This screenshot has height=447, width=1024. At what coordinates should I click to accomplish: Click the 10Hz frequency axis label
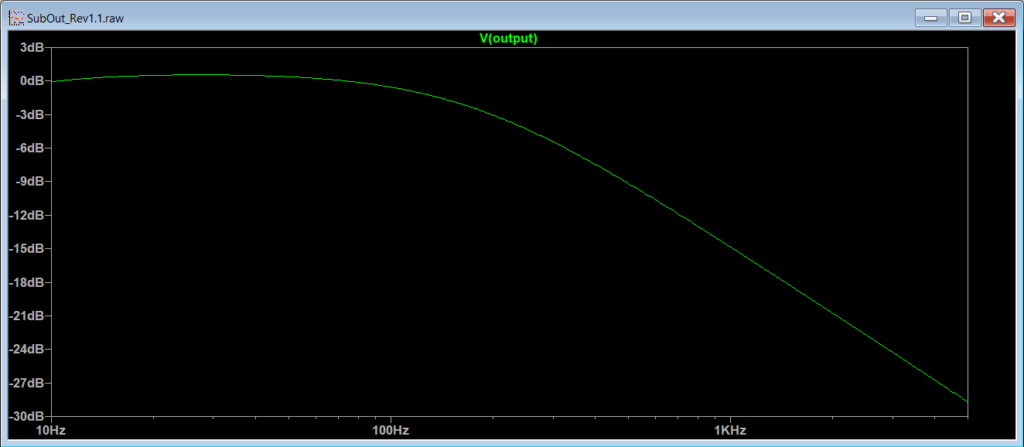pos(52,431)
